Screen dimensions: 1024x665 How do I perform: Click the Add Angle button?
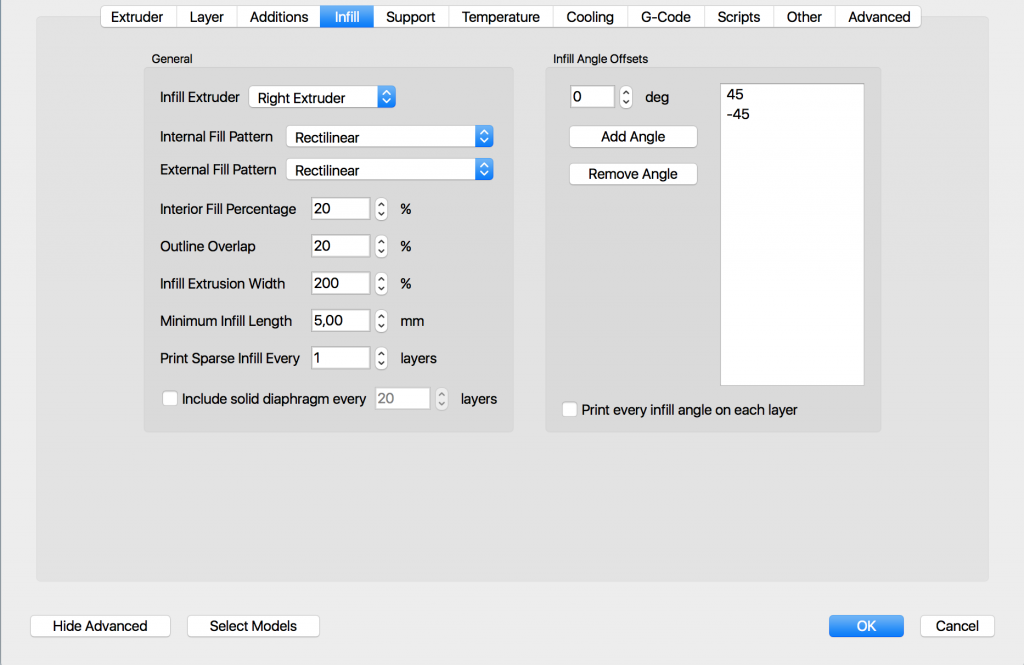tap(633, 137)
